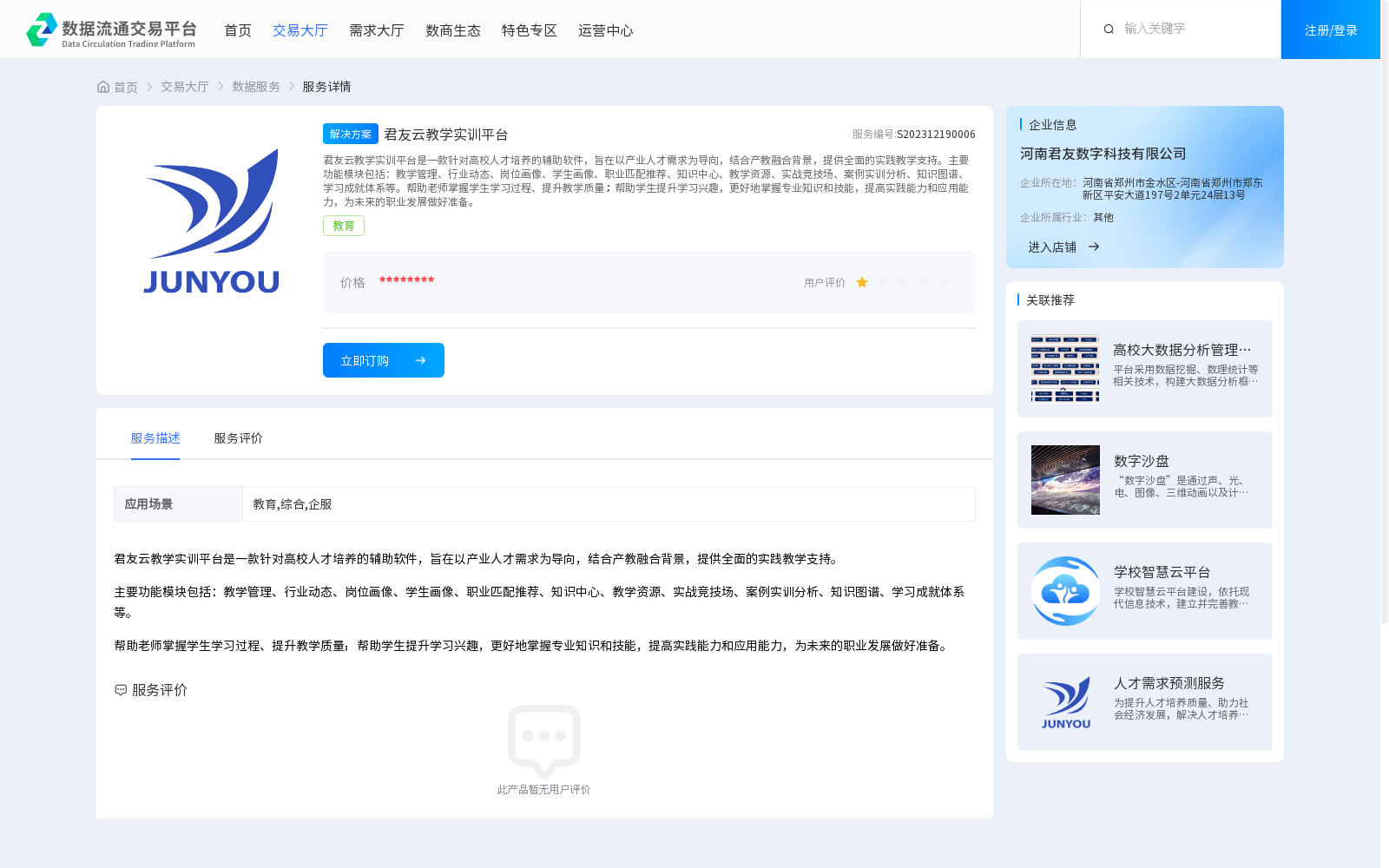Open 特色专区 menu item
The image size is (1389, 868).
tap(530, 30)
